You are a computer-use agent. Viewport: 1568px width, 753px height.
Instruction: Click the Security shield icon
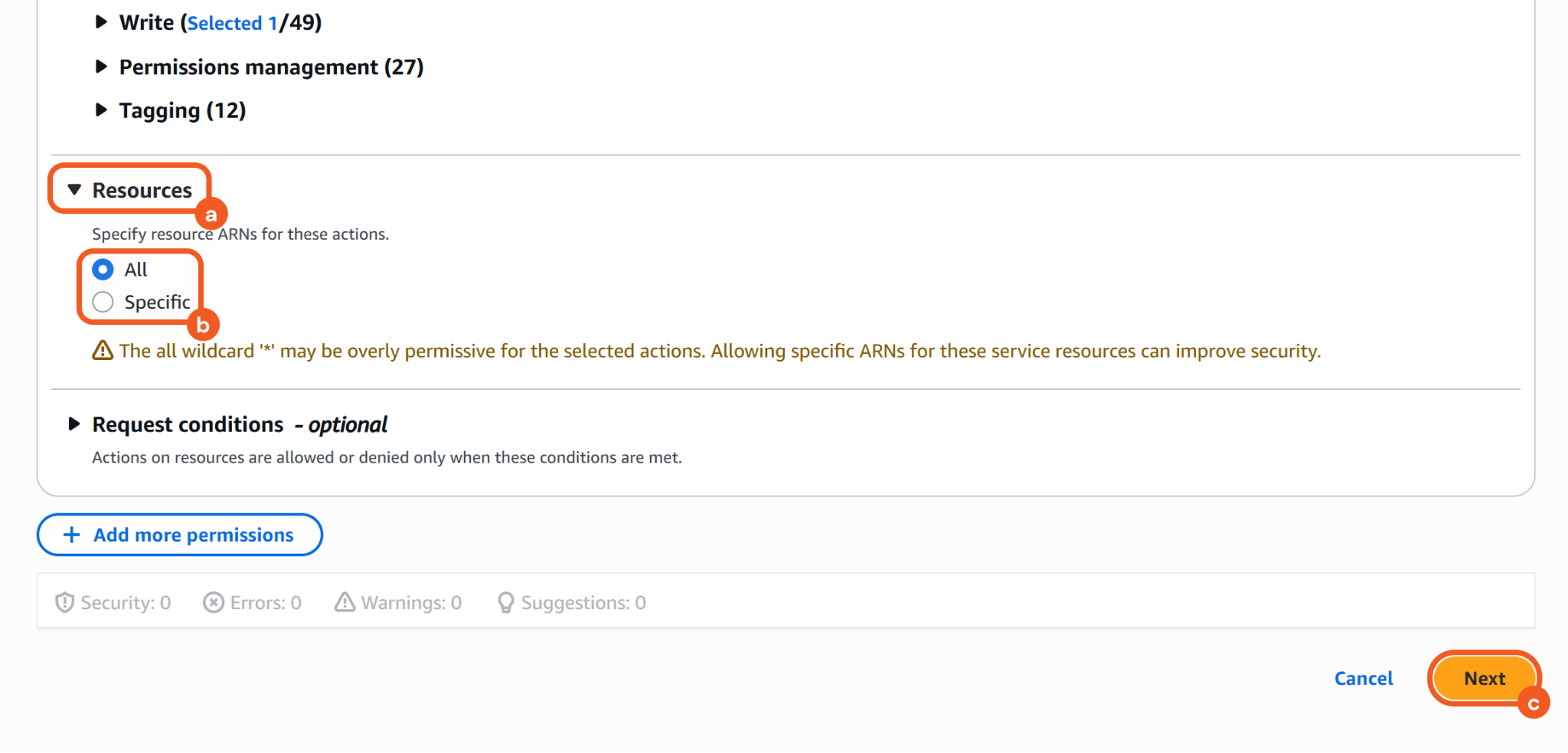64,603
